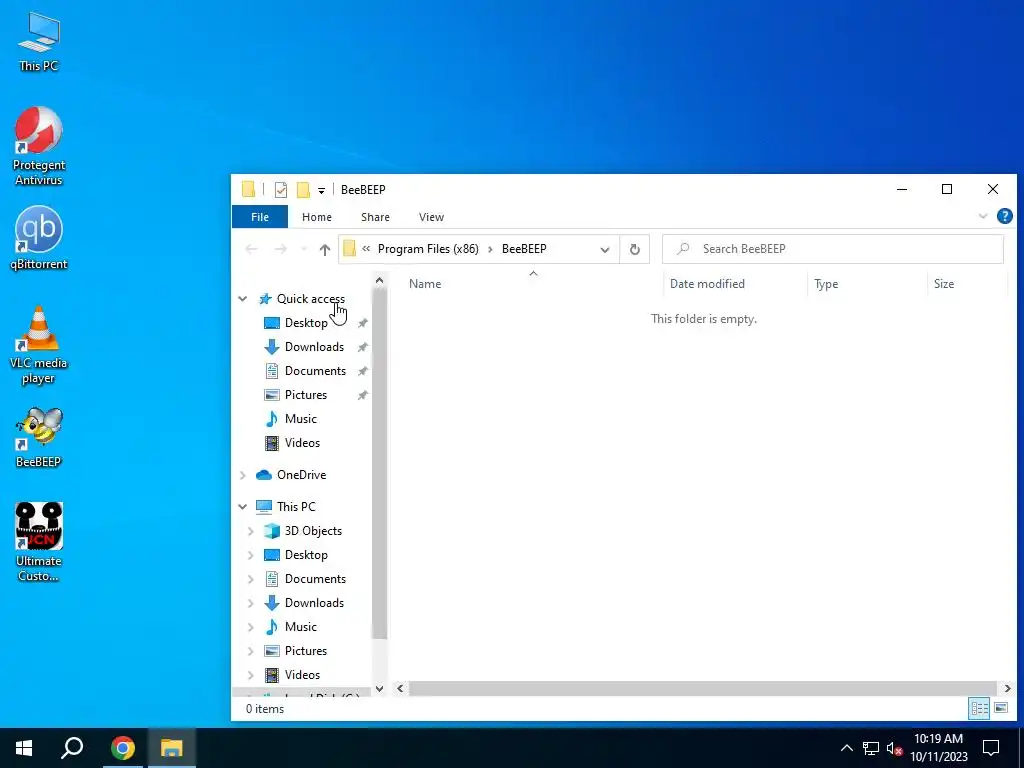Launch Google Chrome from taskbar
The width and height of the screenshot is (1024, 768).
coord(123,748)
